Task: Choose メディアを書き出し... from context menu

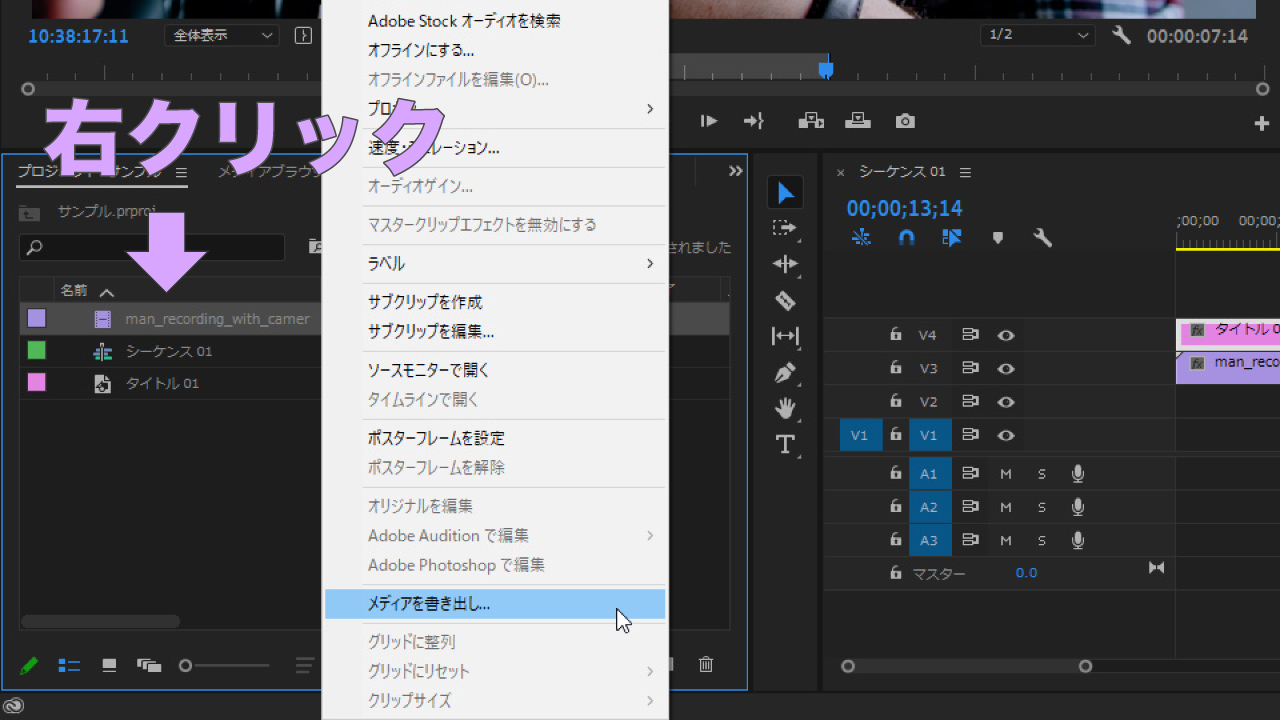Action: point(495,604)
